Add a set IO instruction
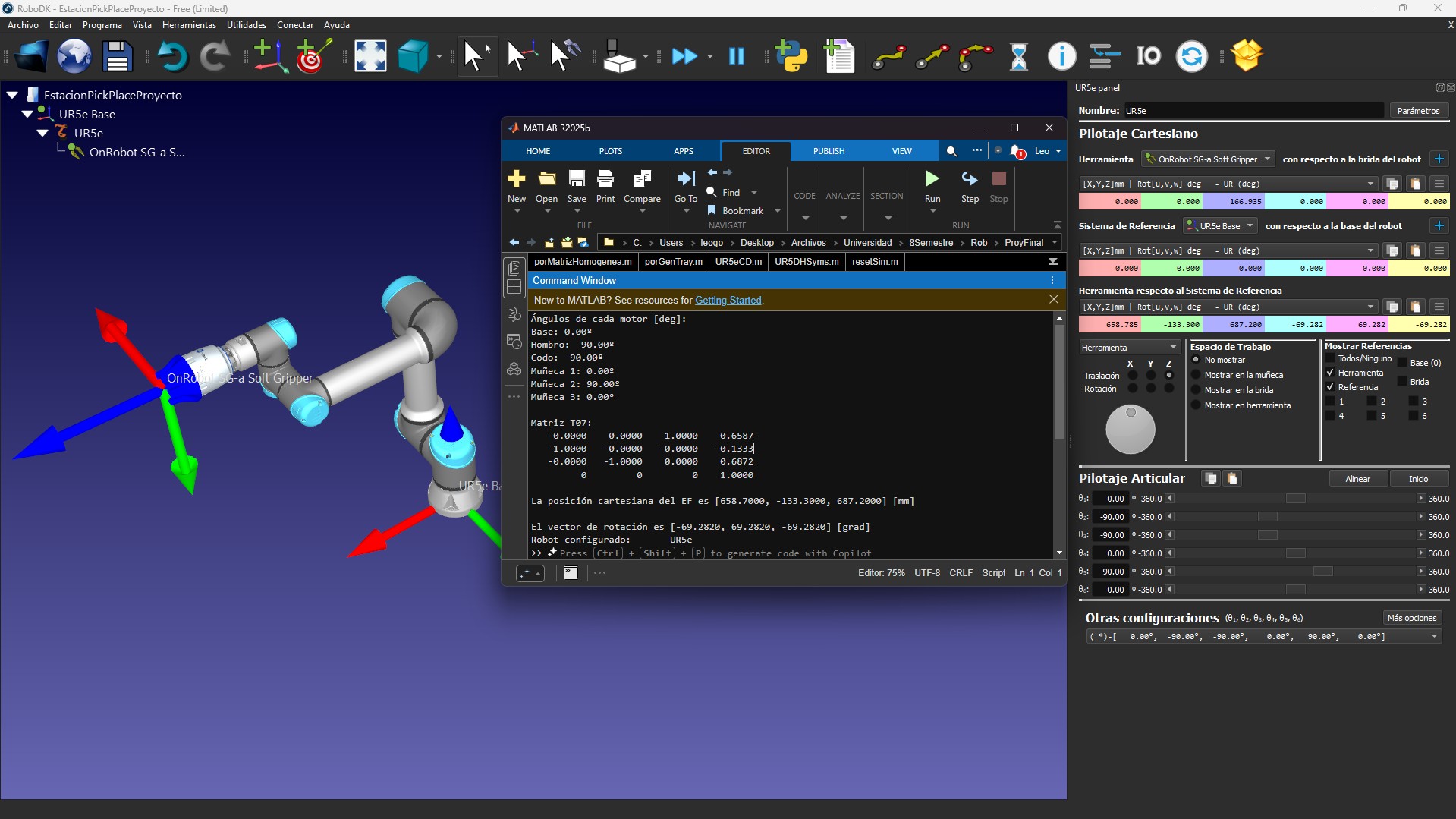 pyautogui.click(x=1148, y=56)
